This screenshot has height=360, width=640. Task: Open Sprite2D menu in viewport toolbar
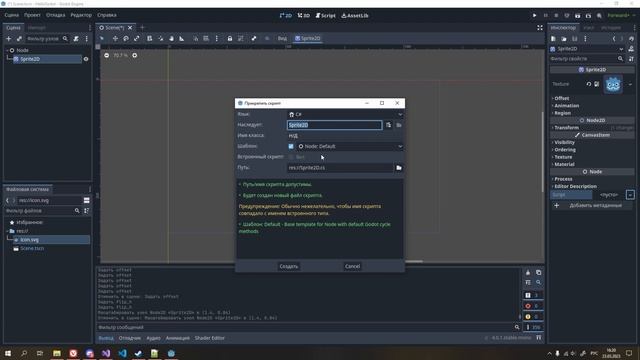[x=308, y=38]
